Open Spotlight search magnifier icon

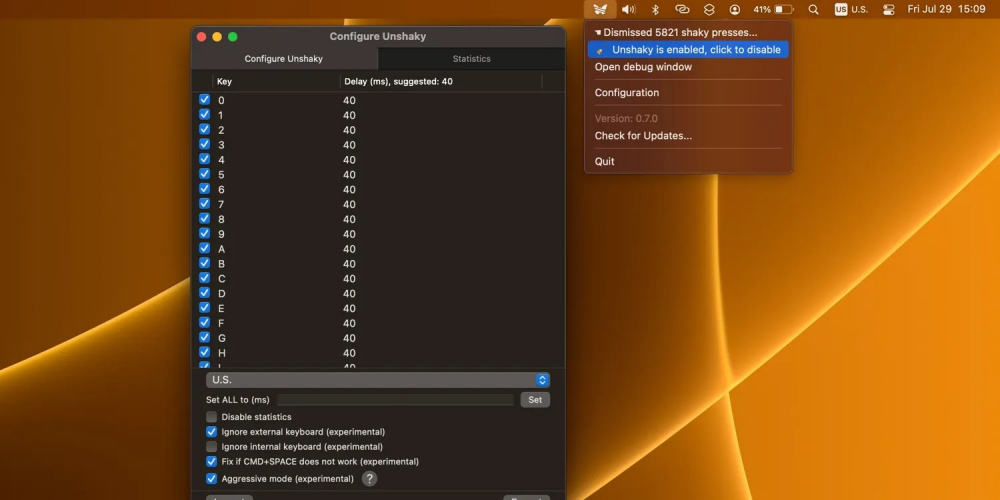tap(813, 9)
